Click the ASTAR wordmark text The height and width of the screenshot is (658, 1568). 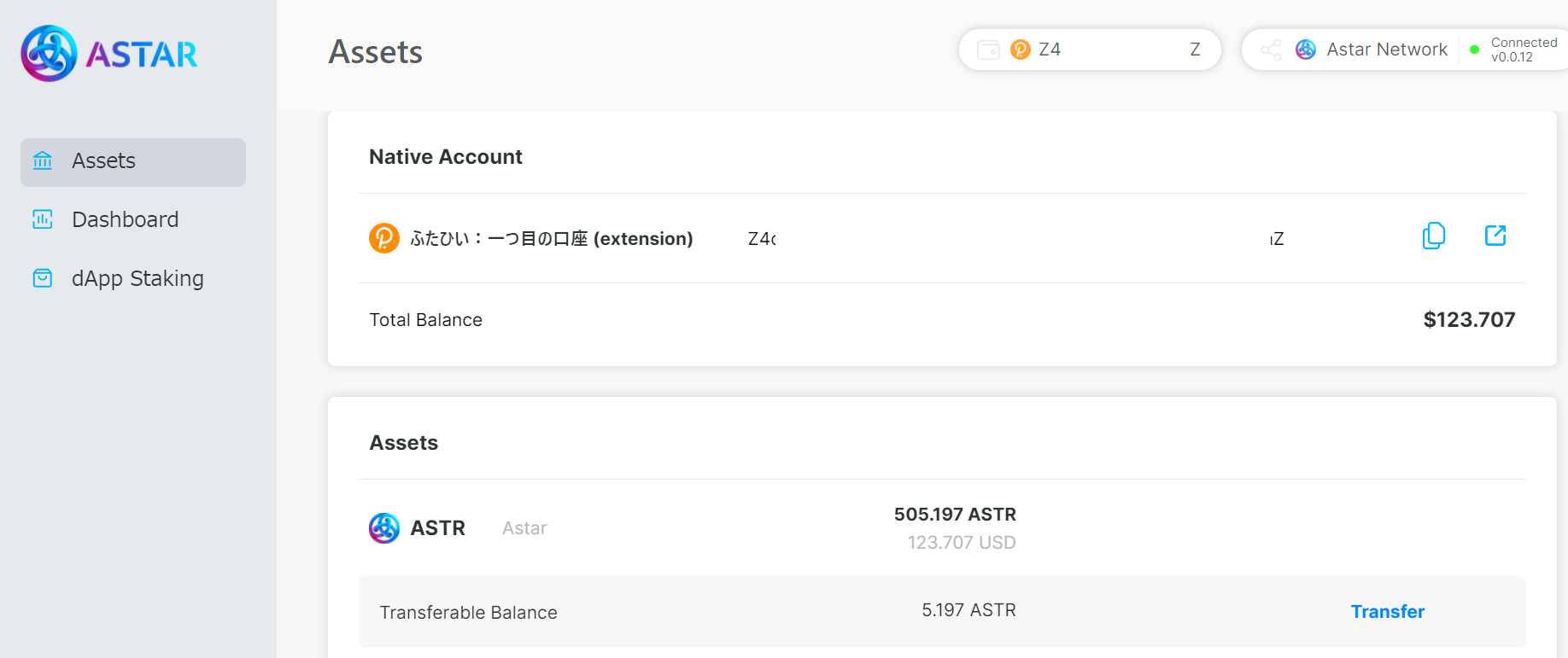tap(142, 55)
